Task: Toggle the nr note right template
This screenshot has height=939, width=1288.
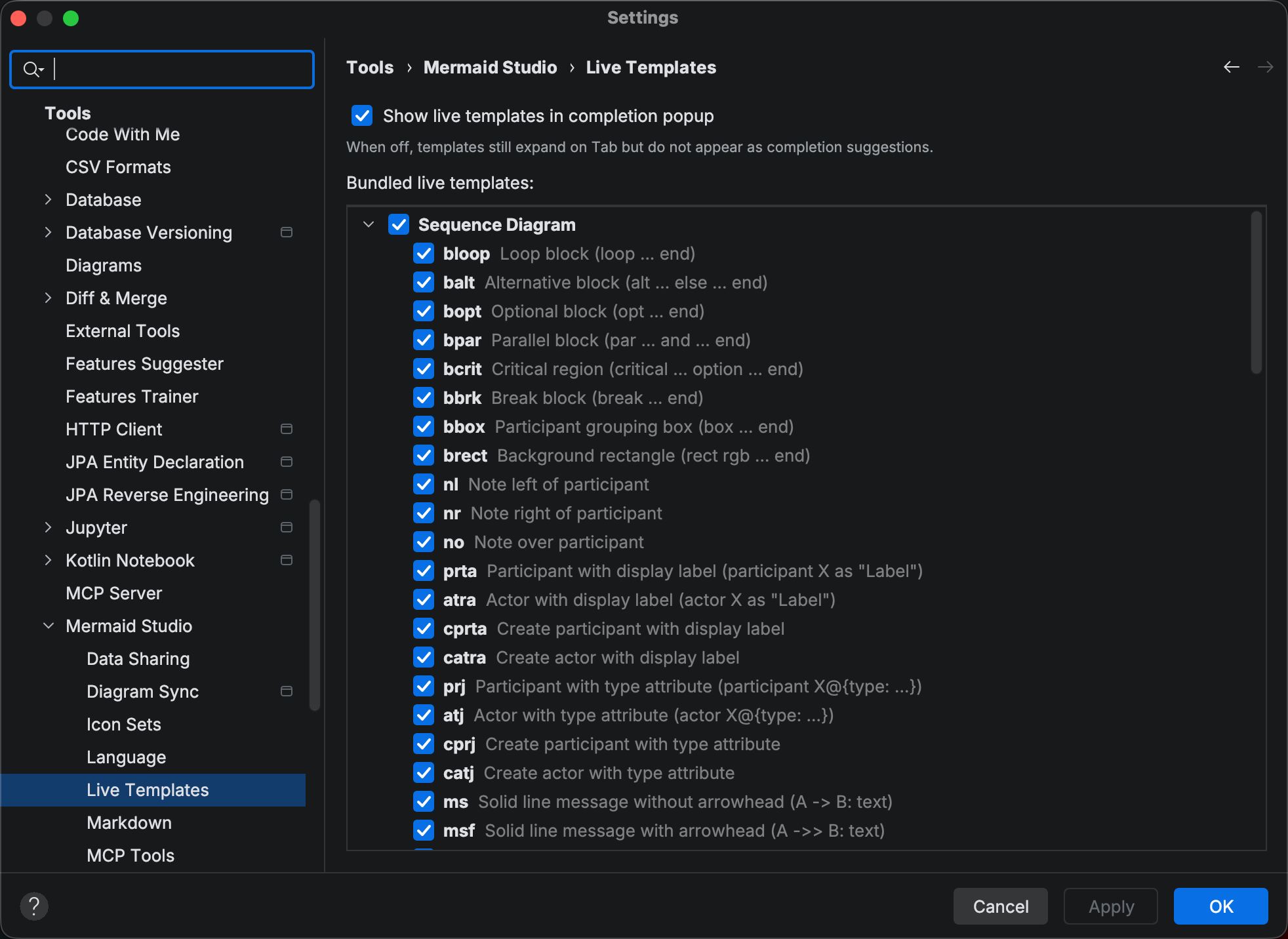Action: click(424, 513)
